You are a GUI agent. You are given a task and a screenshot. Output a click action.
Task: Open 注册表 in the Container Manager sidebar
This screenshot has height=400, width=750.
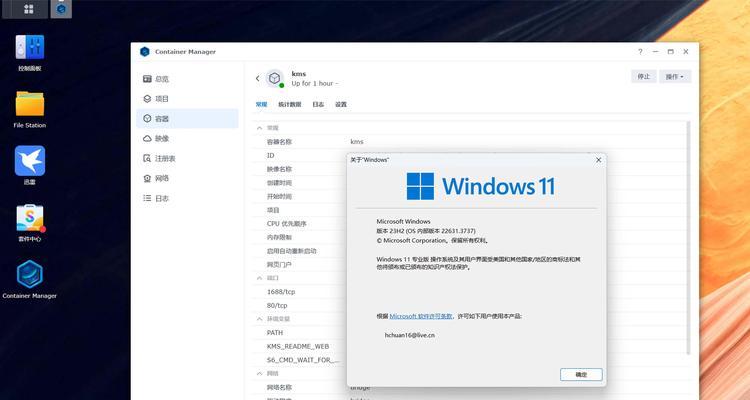[187, 158]
